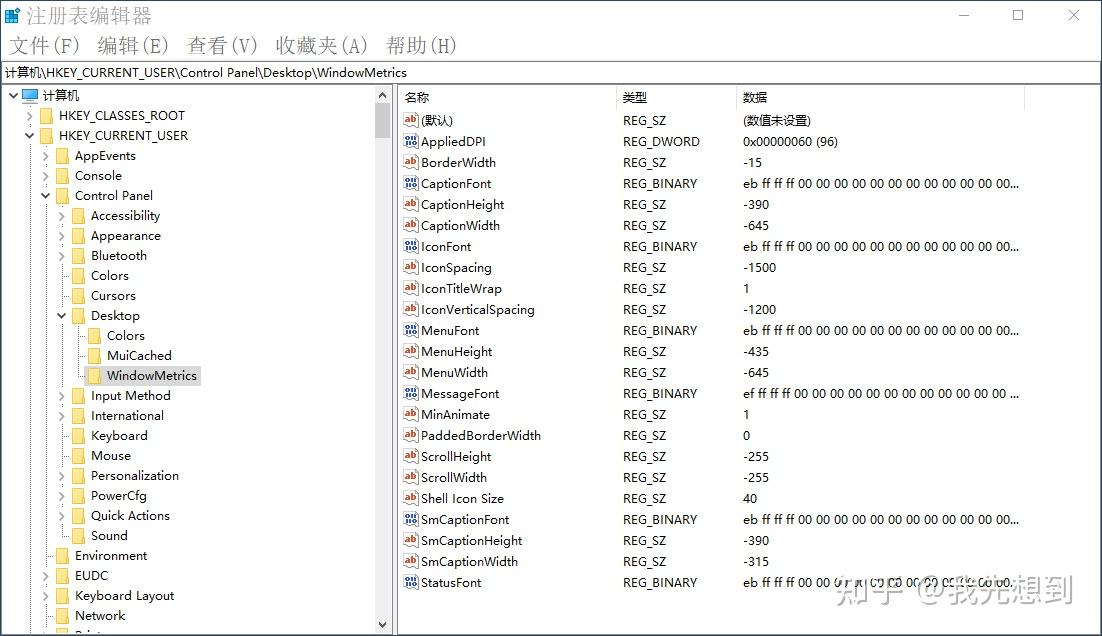Click the MuiCached folder icon

coord(94,356)
